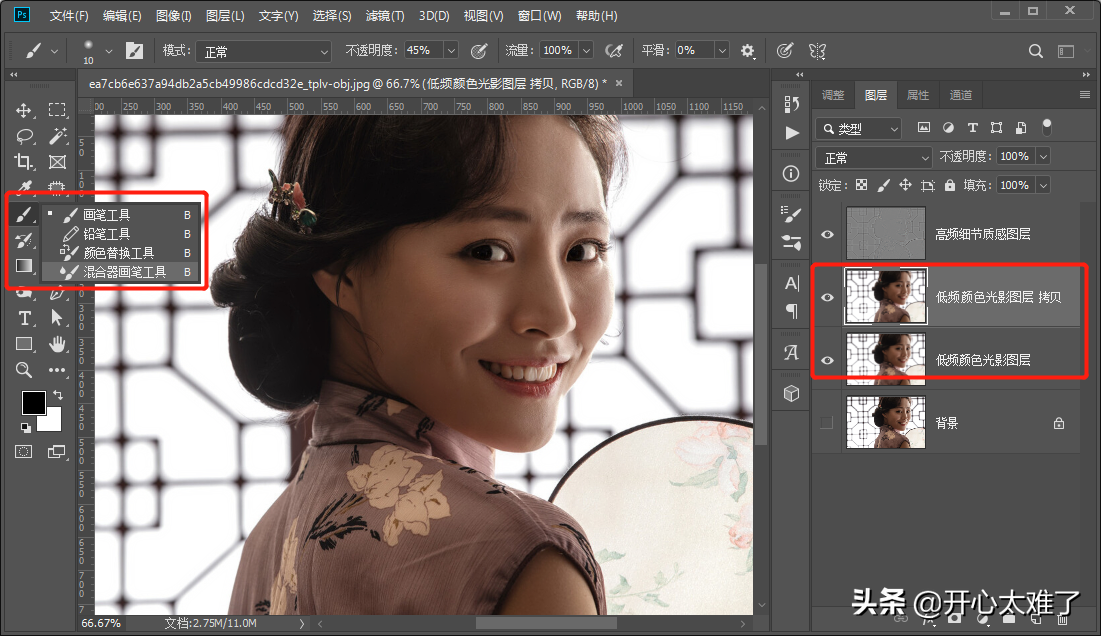Open the smoothing 0% dropdown arrow
Image resolution: width=1101 pixels, height=636 pixels.
coord(721,51)
